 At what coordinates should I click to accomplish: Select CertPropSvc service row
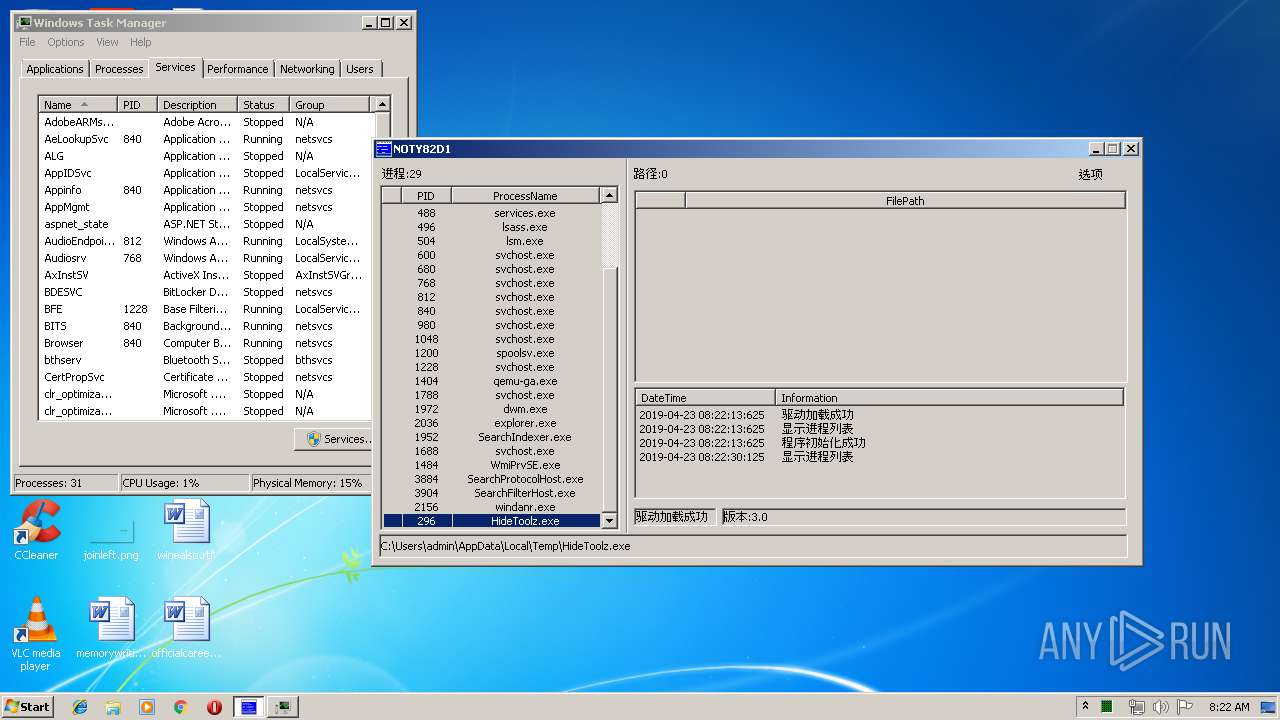[205, 377]
